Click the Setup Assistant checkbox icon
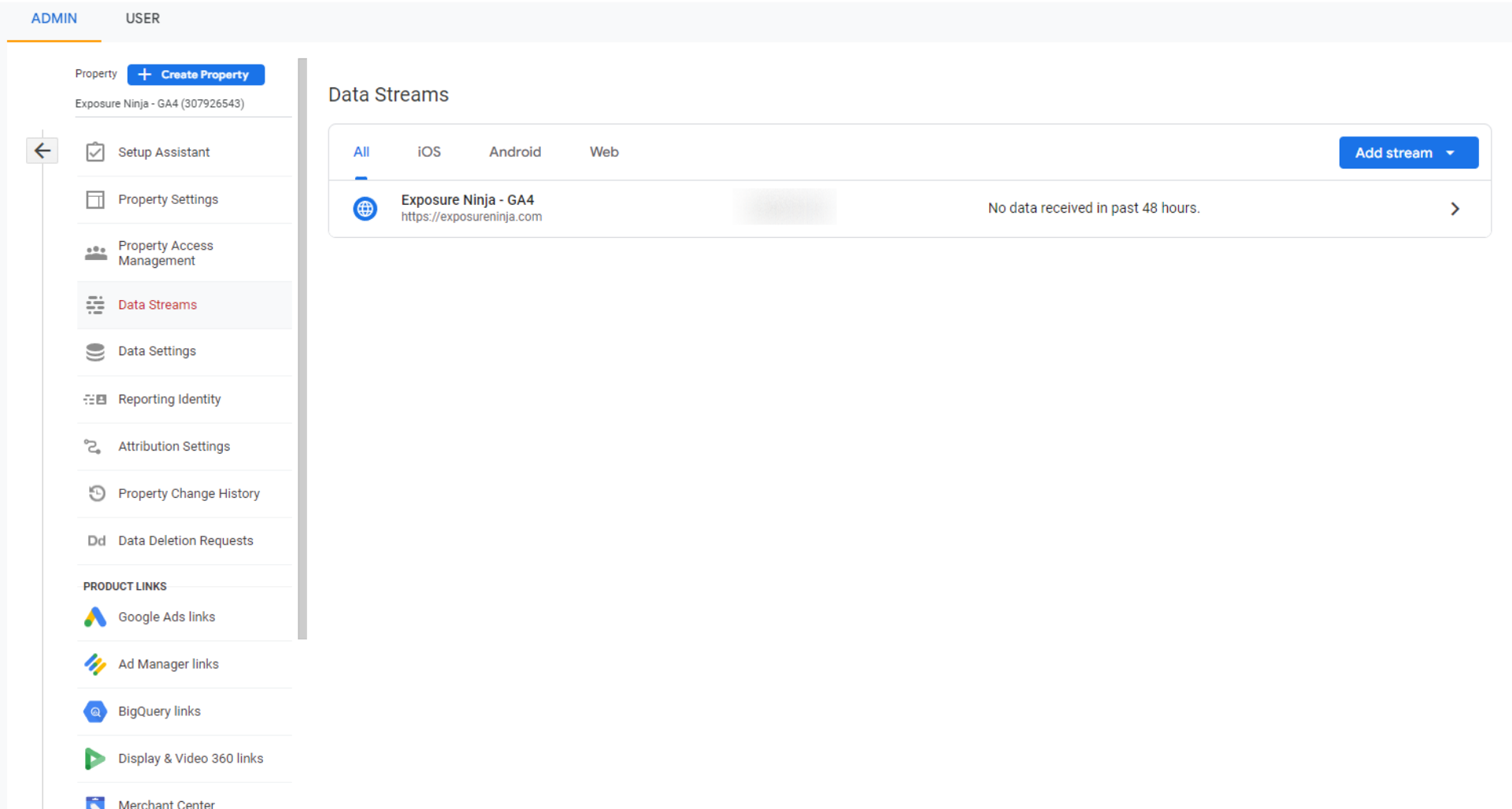1512x809 pixels. [x=95, y=152]
